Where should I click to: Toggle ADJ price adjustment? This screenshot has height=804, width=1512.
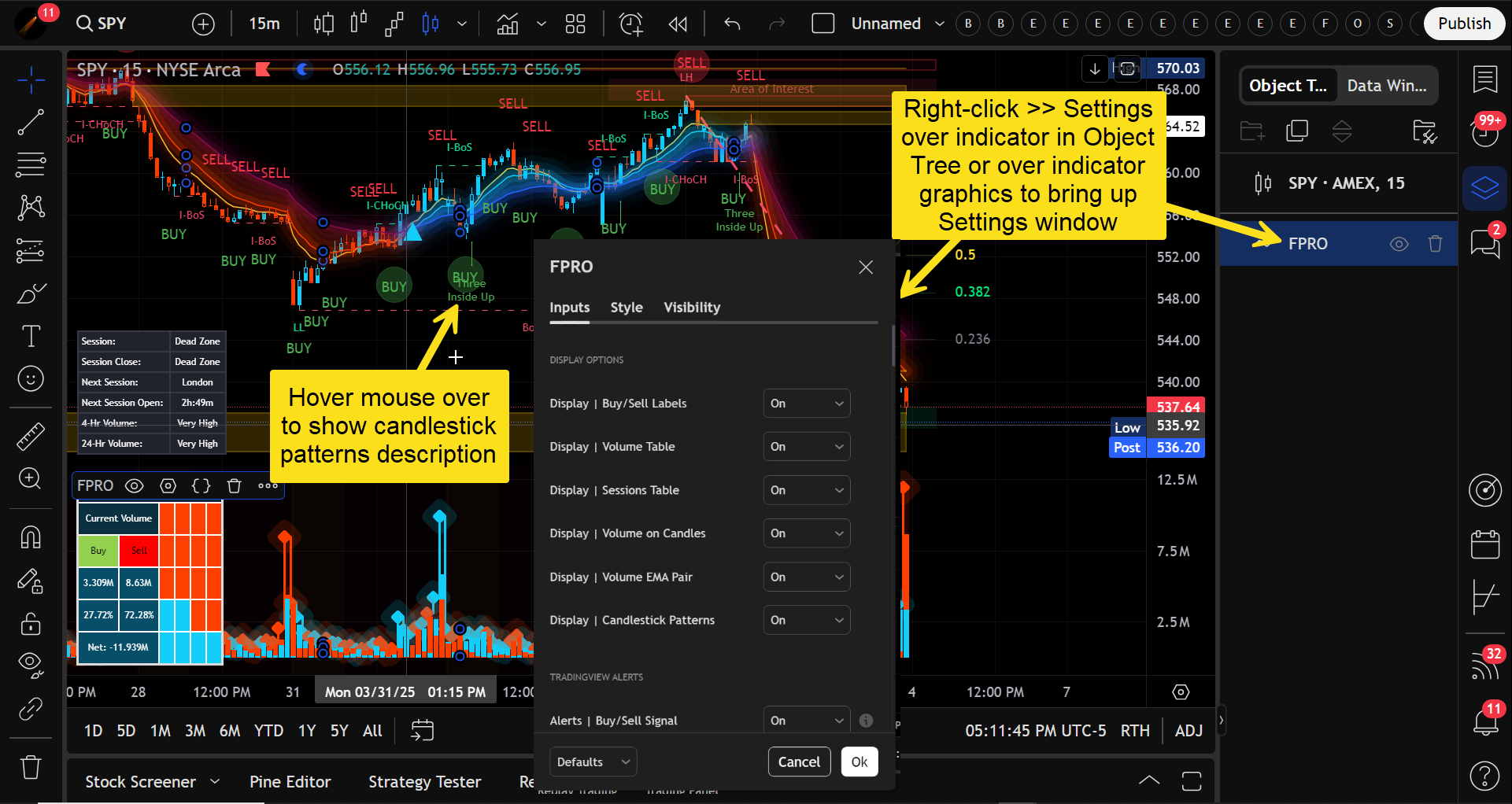[1188, 731]
